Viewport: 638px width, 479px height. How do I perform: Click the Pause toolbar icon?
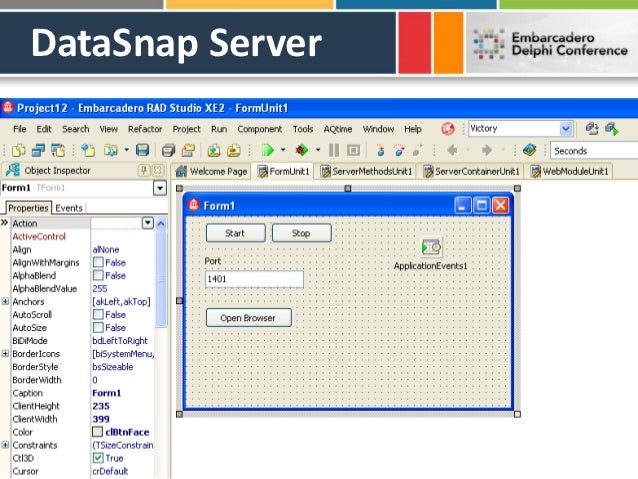click(334, 151)
